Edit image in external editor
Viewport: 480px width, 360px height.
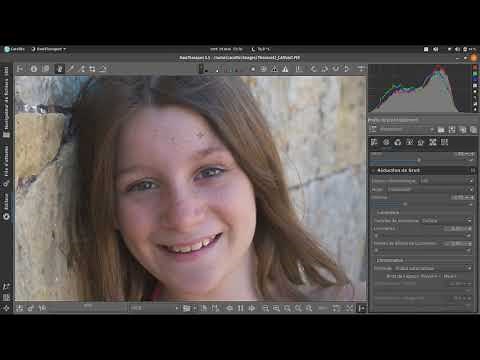42,308
